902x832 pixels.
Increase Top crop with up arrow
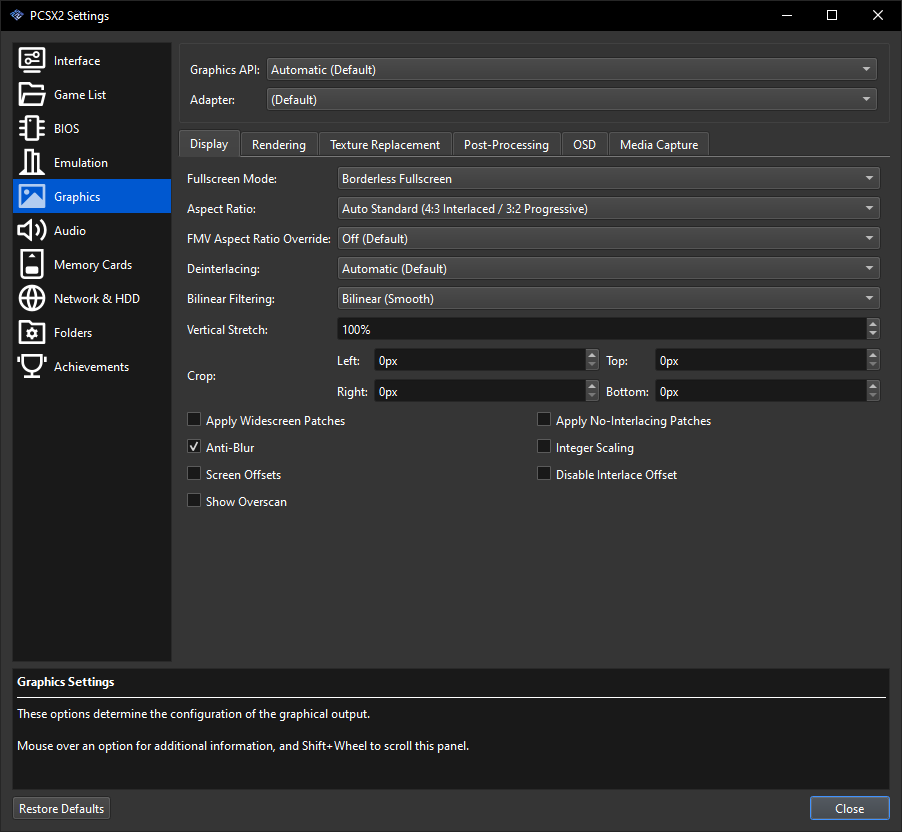pyautogui.click(x=873, y=356)
